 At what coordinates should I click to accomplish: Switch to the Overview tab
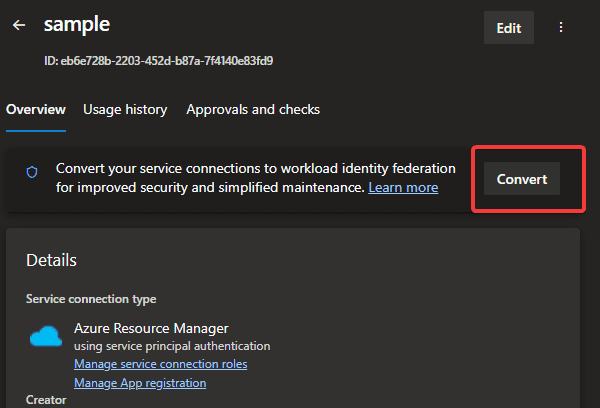[36, 109]
